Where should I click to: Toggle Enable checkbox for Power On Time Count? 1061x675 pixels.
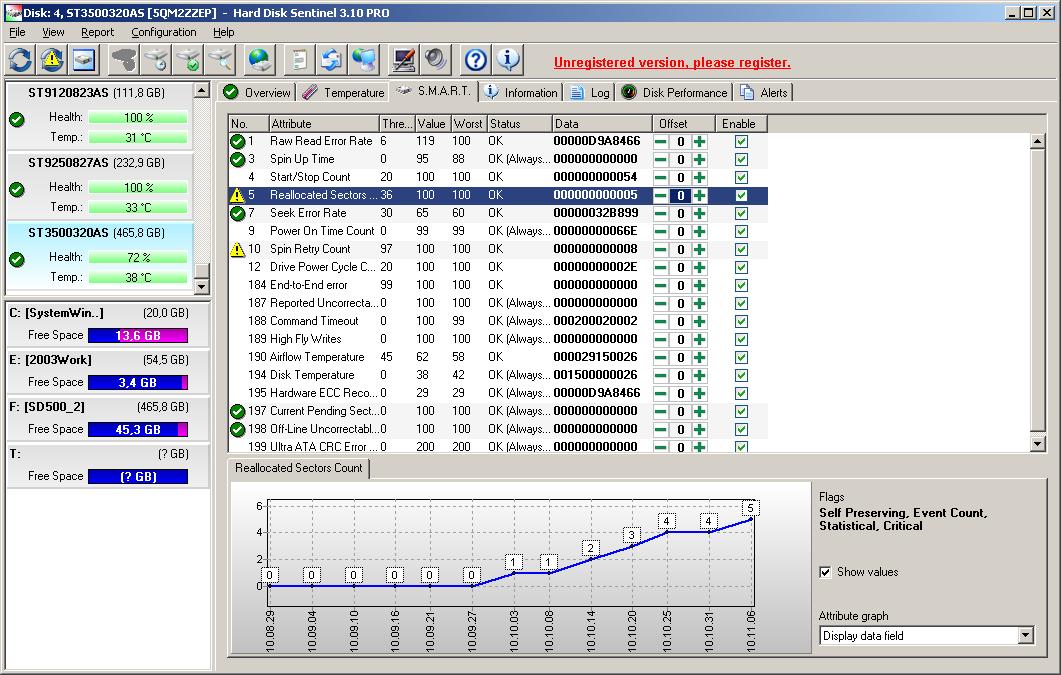(742, 231)
